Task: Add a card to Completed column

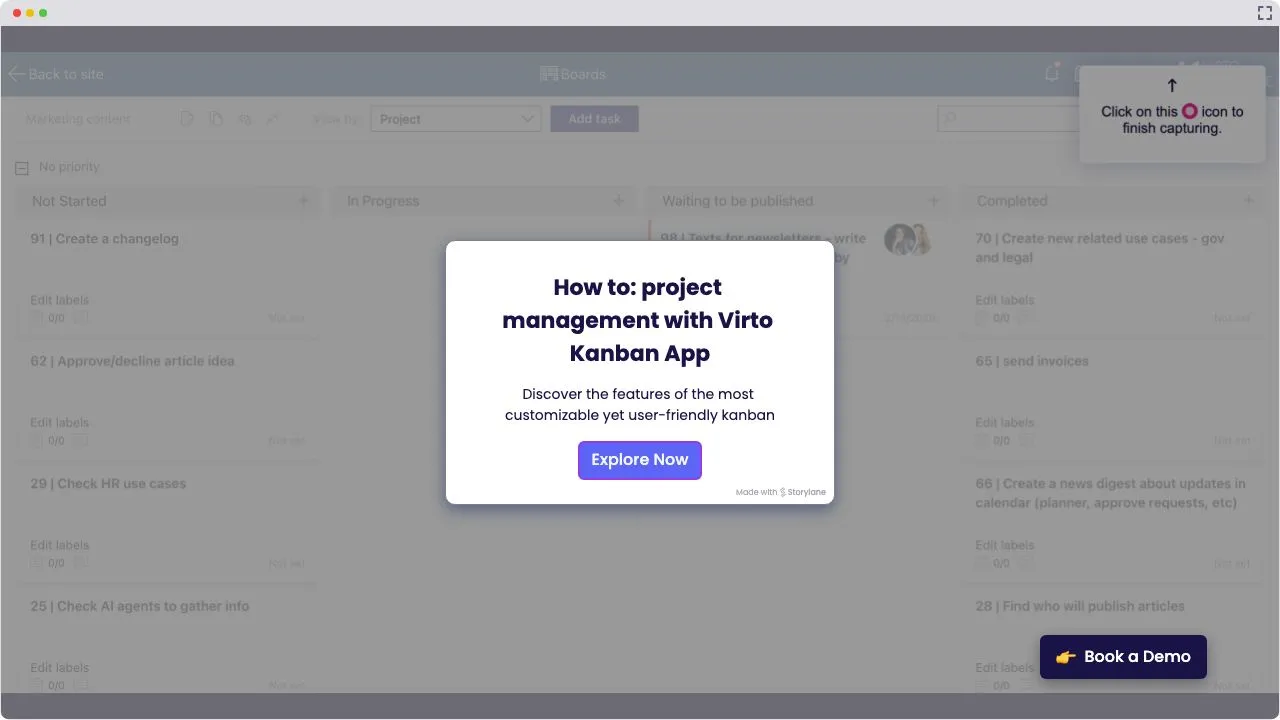Action: [1249, 201]
